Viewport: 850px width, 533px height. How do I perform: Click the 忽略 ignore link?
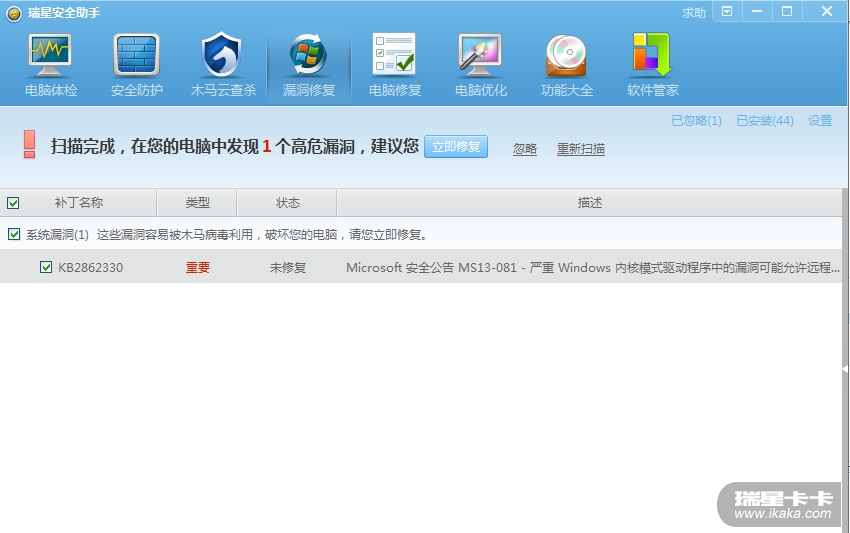(x=525, y=149)
